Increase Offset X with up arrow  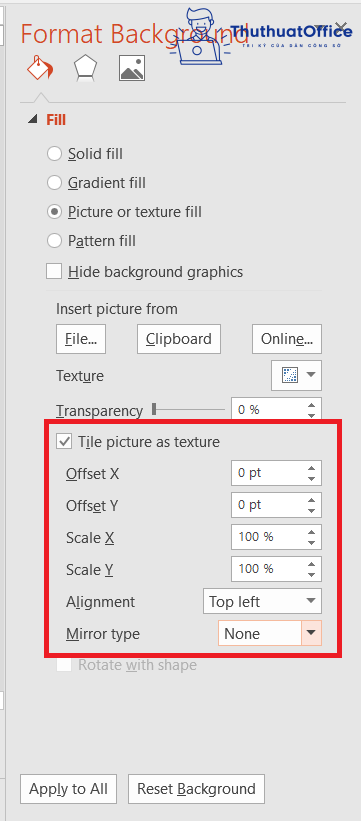[x=312, y=469]
